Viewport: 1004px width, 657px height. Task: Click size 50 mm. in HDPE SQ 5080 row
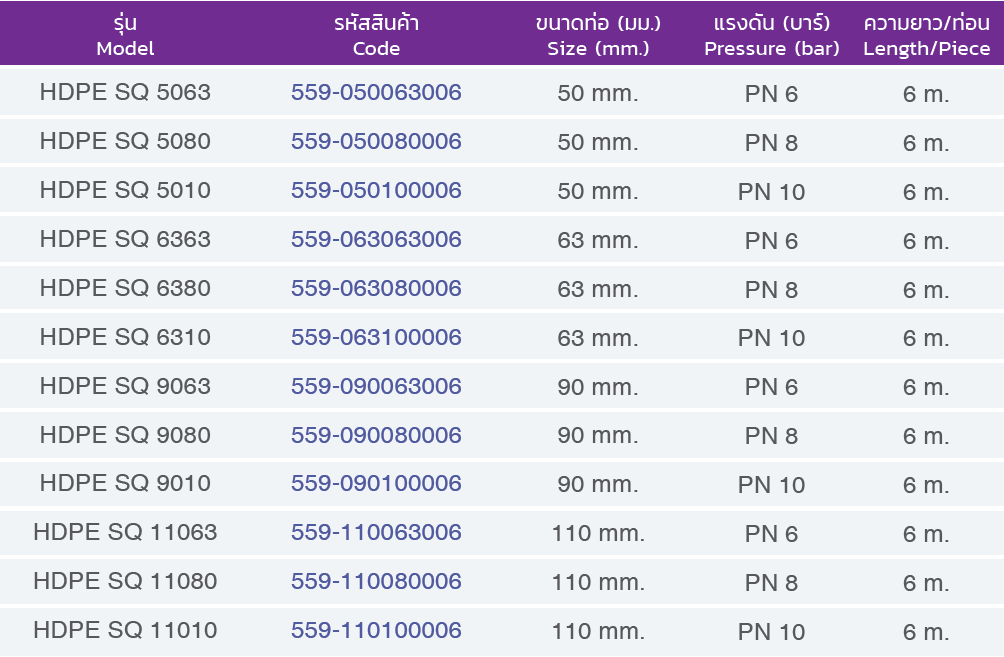click(598, 142)
